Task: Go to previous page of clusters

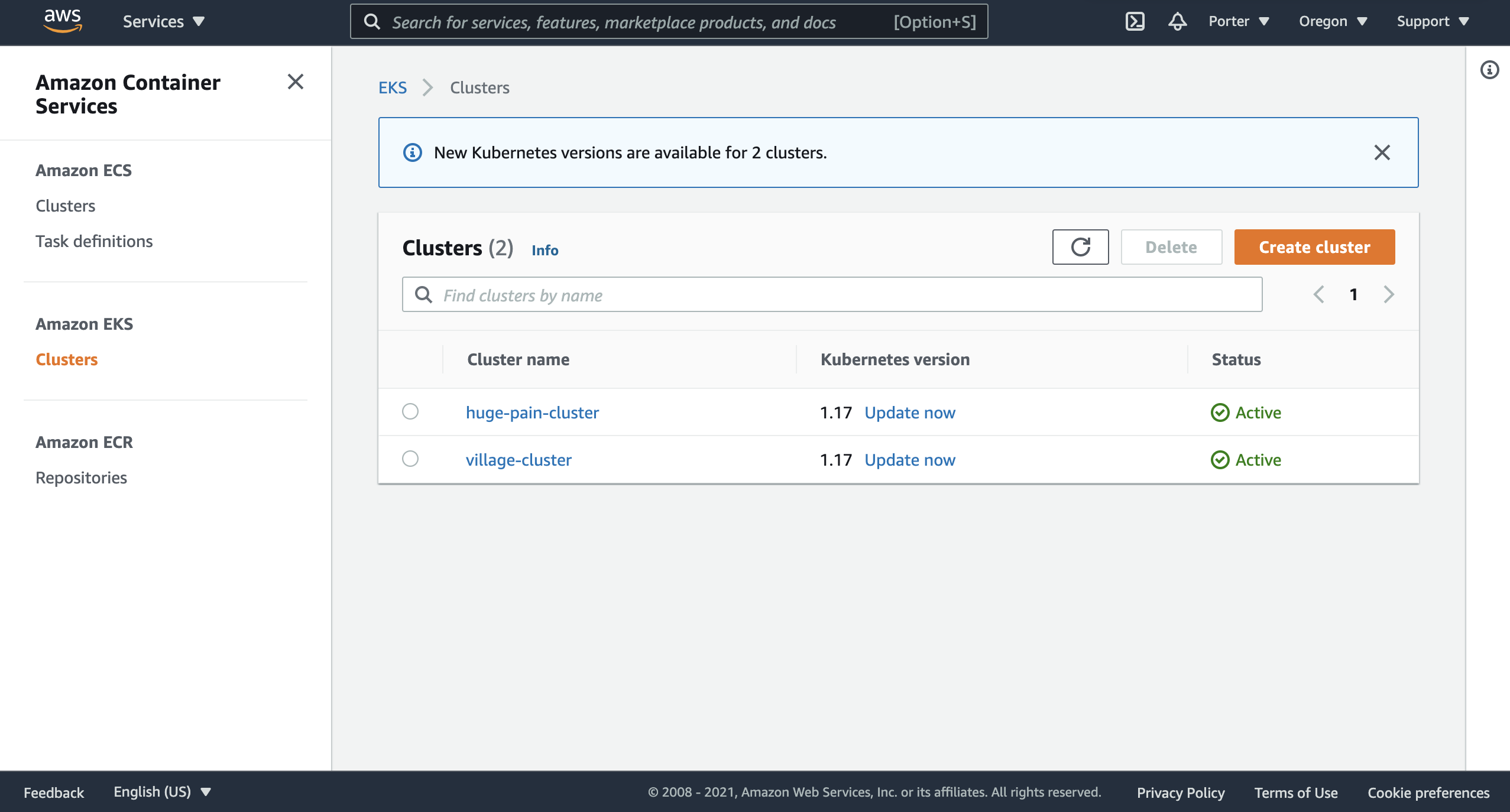Action: 1318,294
